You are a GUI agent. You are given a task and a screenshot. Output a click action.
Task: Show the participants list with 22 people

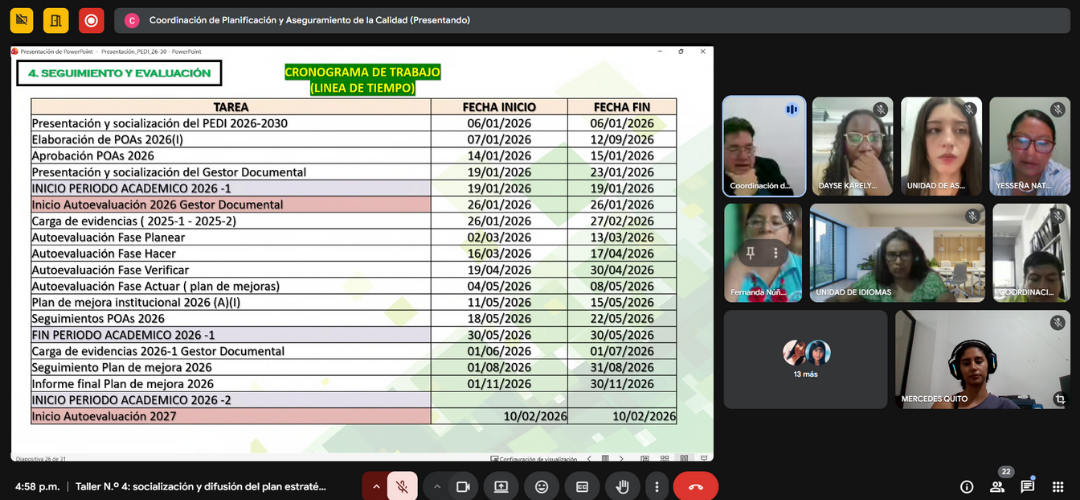[997, 486]
